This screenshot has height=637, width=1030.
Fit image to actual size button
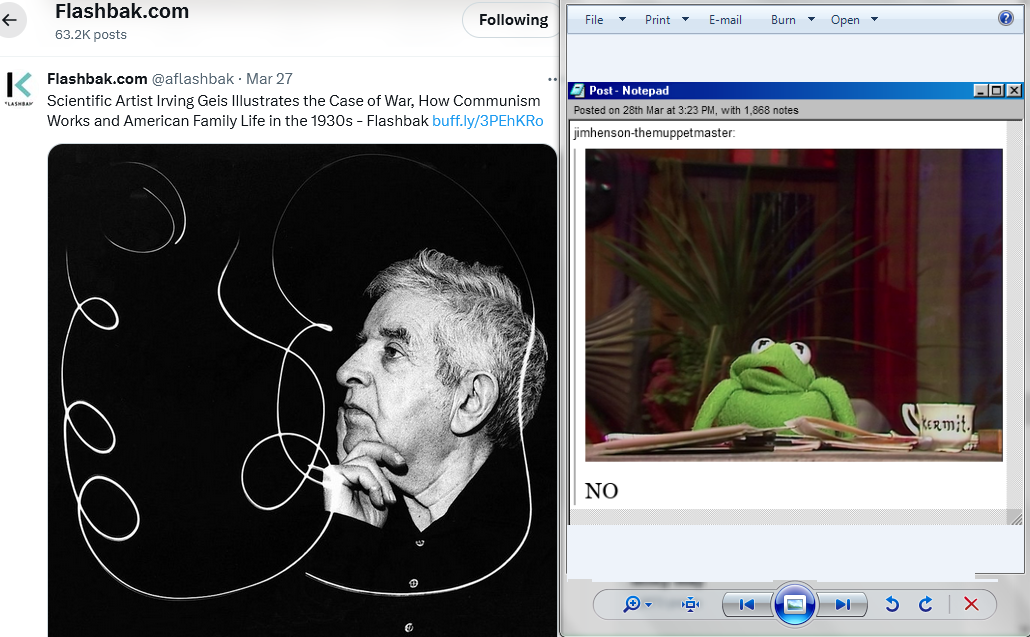690,604
